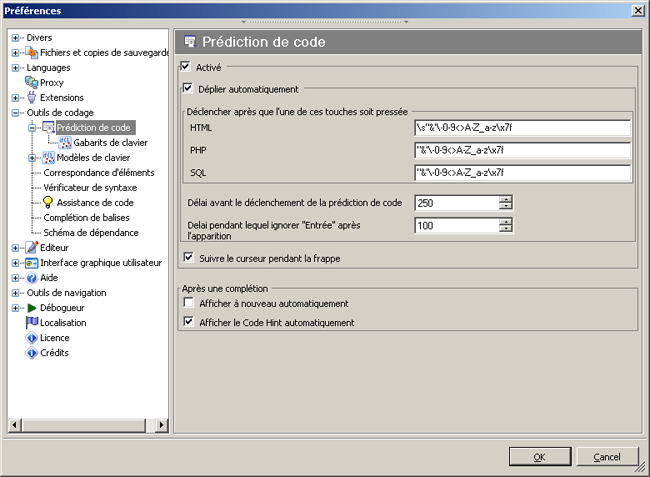Screen dimensions: 650x477
Task: Select Vérificateur de syntaxe in the tree
Action: point(90,187)
